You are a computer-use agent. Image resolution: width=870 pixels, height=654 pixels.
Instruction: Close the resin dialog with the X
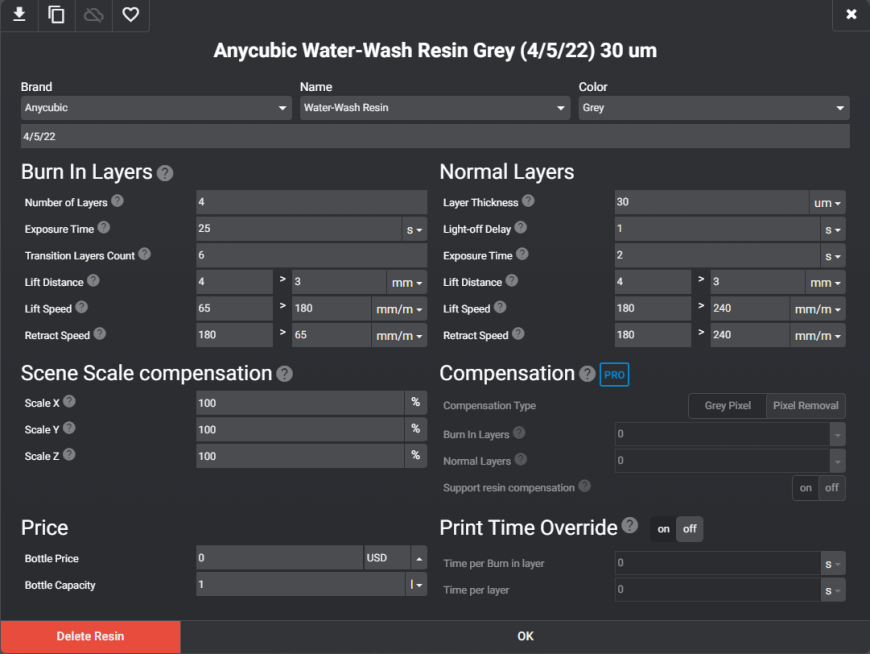point(851,14)
